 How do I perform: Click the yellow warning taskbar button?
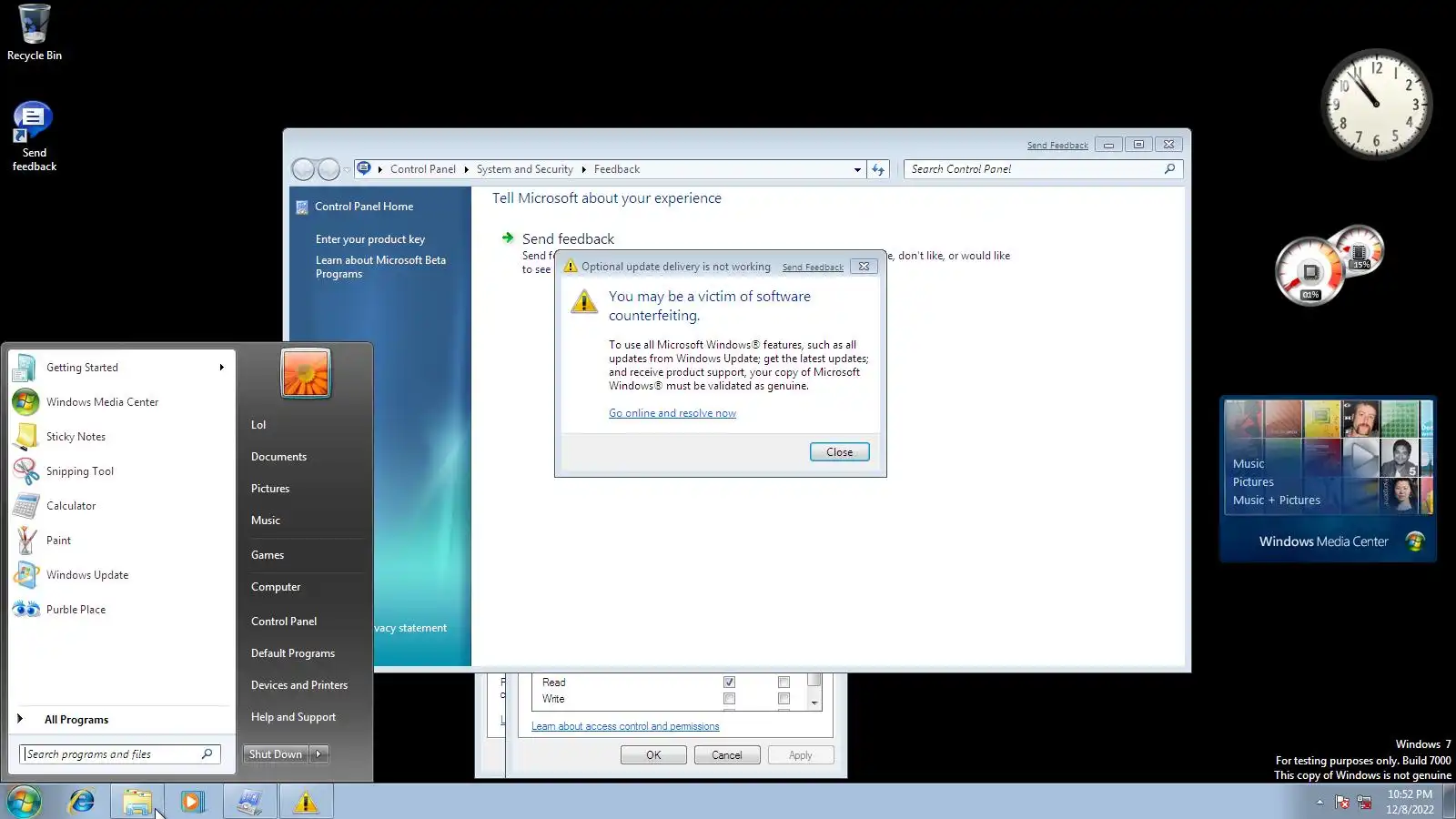306,802
